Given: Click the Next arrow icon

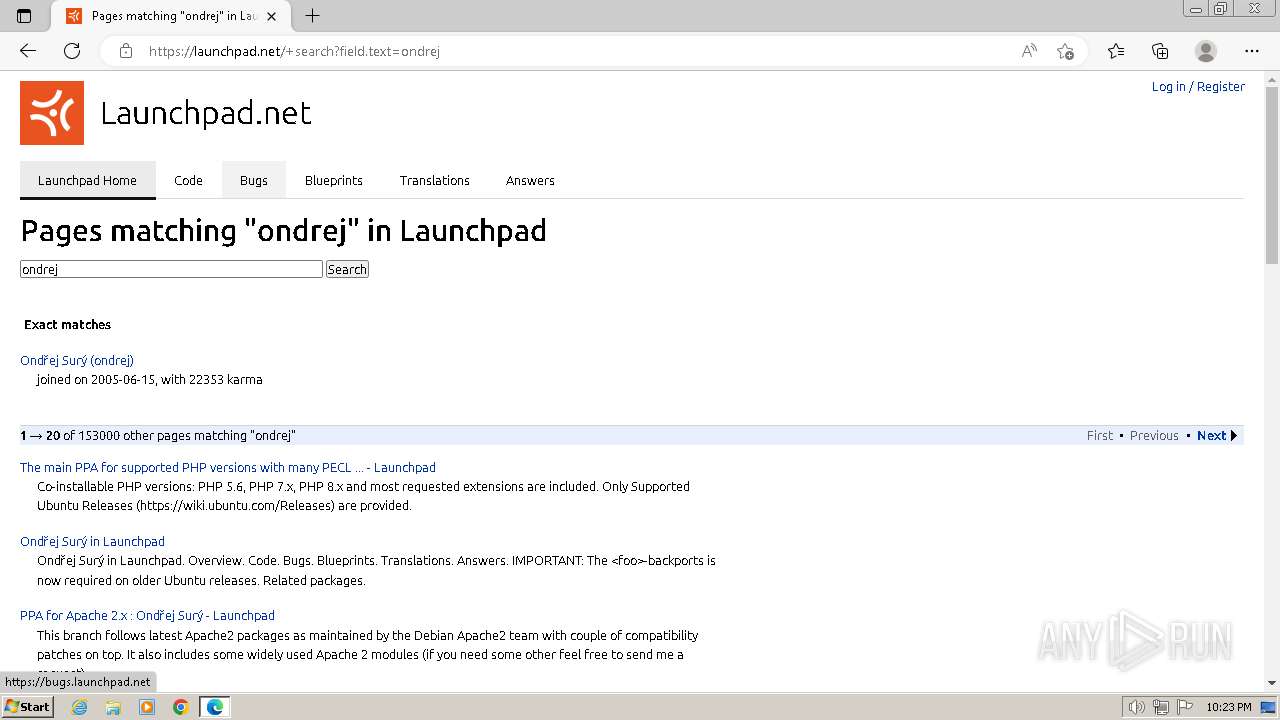Looking at the screenshot, I should 1234,436.
